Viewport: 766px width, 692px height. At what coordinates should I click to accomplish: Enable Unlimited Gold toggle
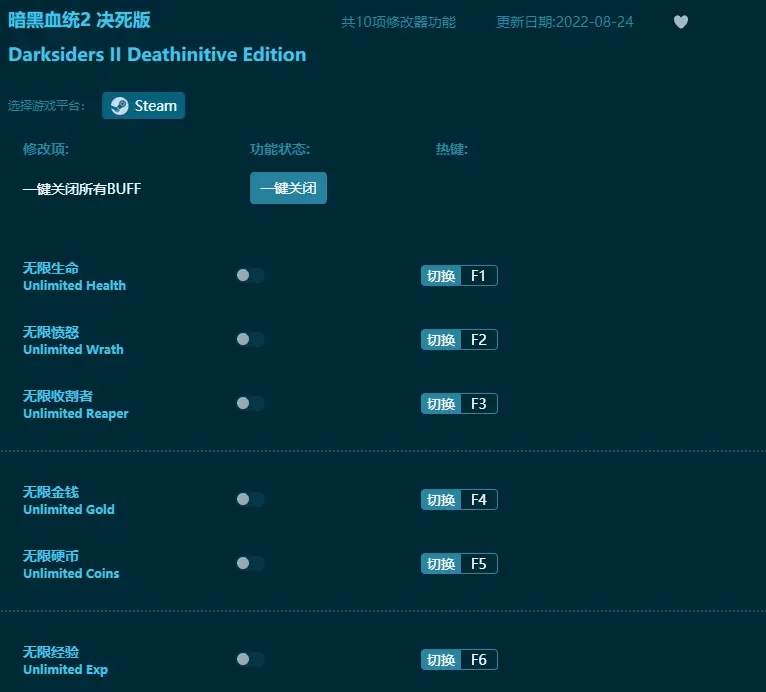tap(250, 500)
